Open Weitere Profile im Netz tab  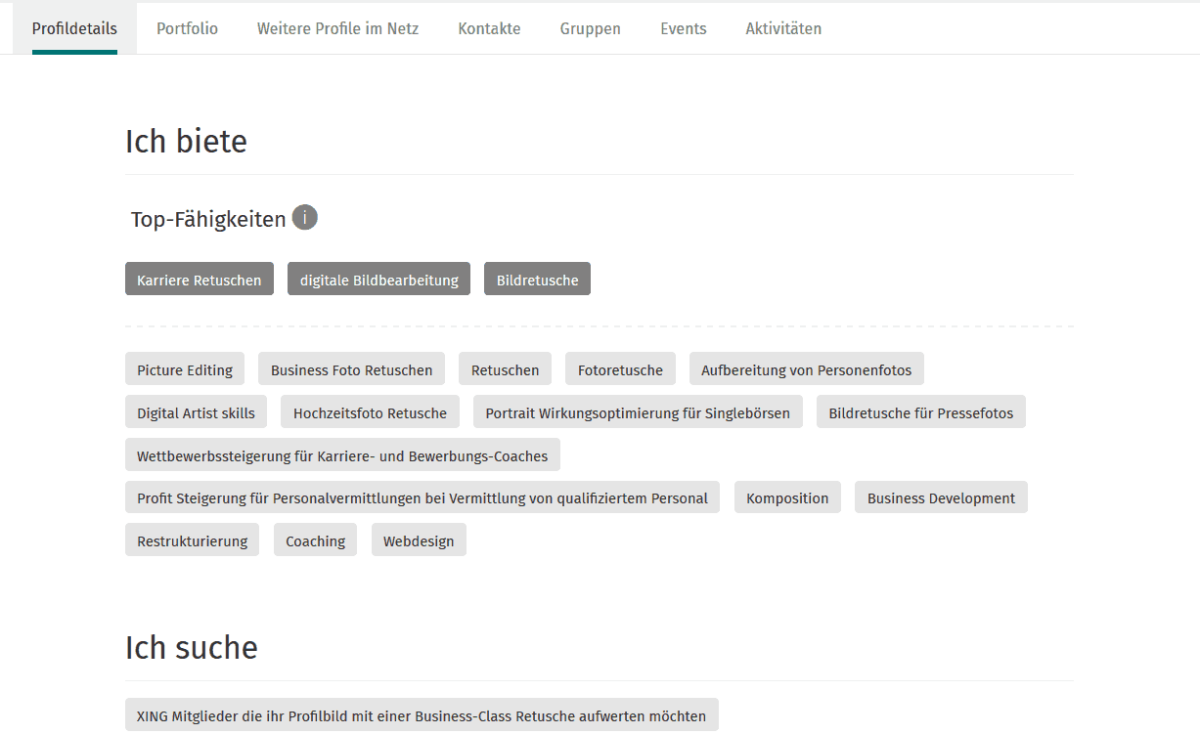[x=338, y=29]
